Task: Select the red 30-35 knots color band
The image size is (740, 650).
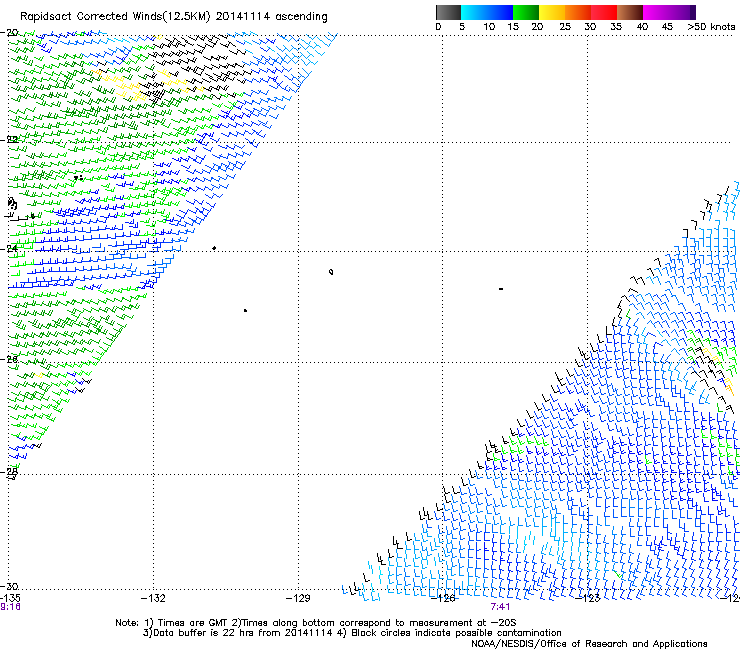Action: pyautogui.click(x=604, y=12)
